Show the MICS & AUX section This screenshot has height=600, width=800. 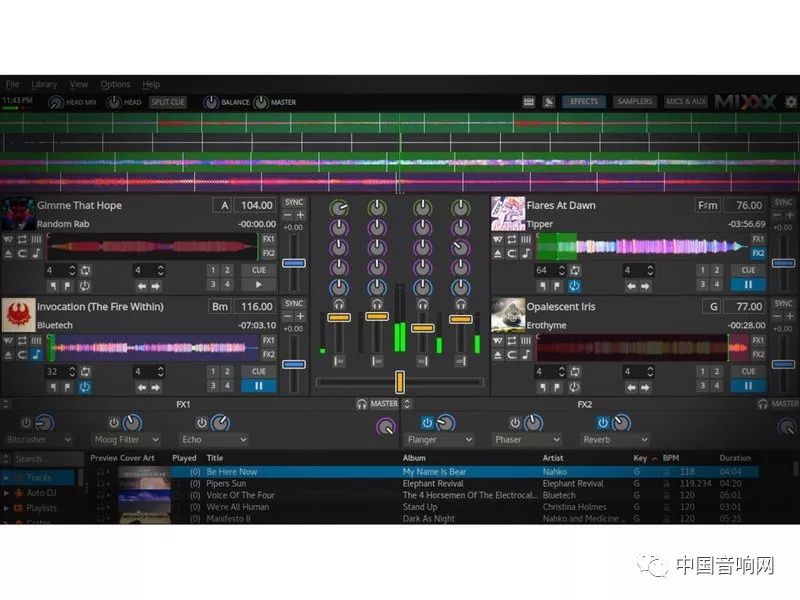pyautogui.click(x=686, y=102)
